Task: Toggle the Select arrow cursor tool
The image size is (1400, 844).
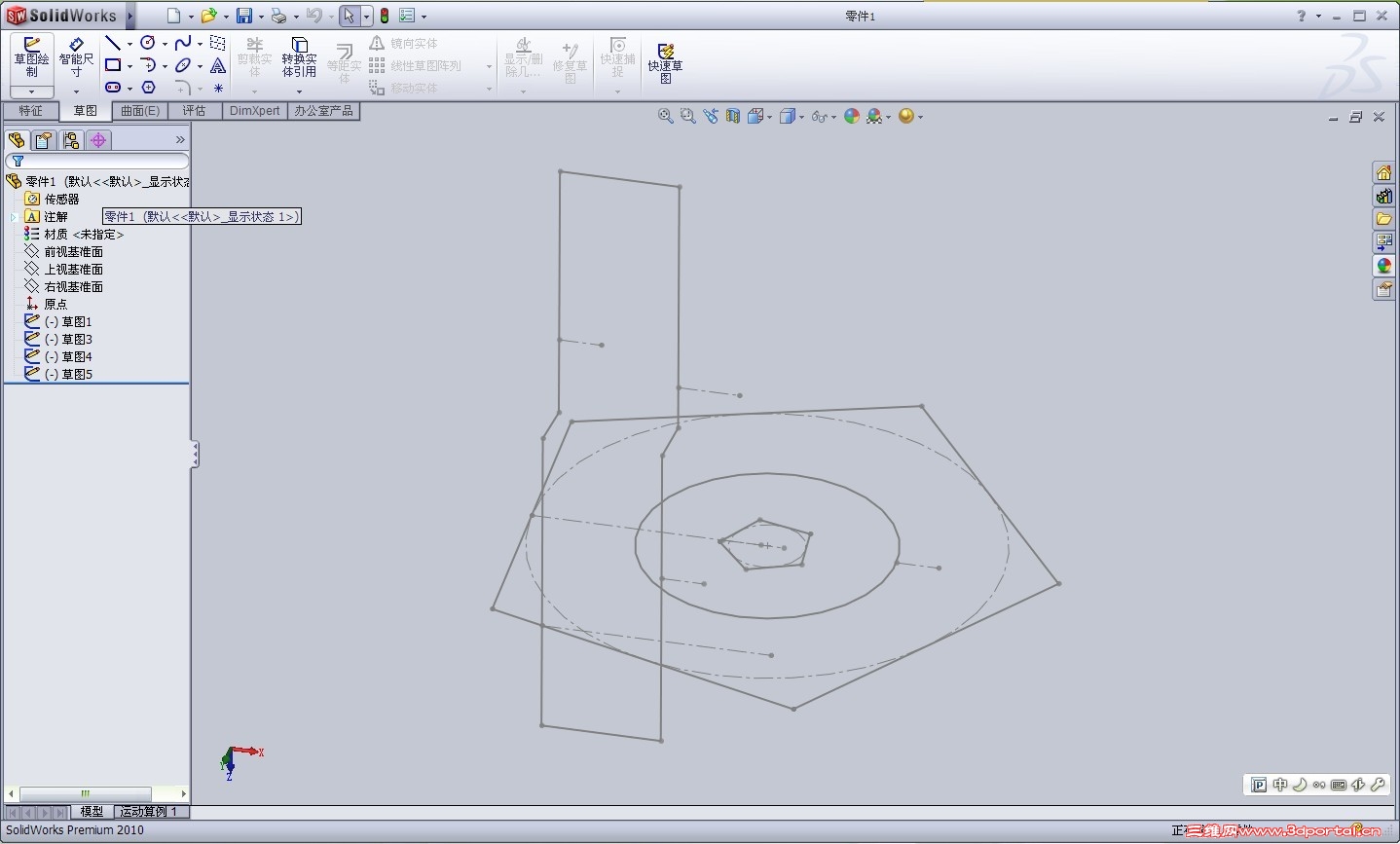Action: pos(350,16)
